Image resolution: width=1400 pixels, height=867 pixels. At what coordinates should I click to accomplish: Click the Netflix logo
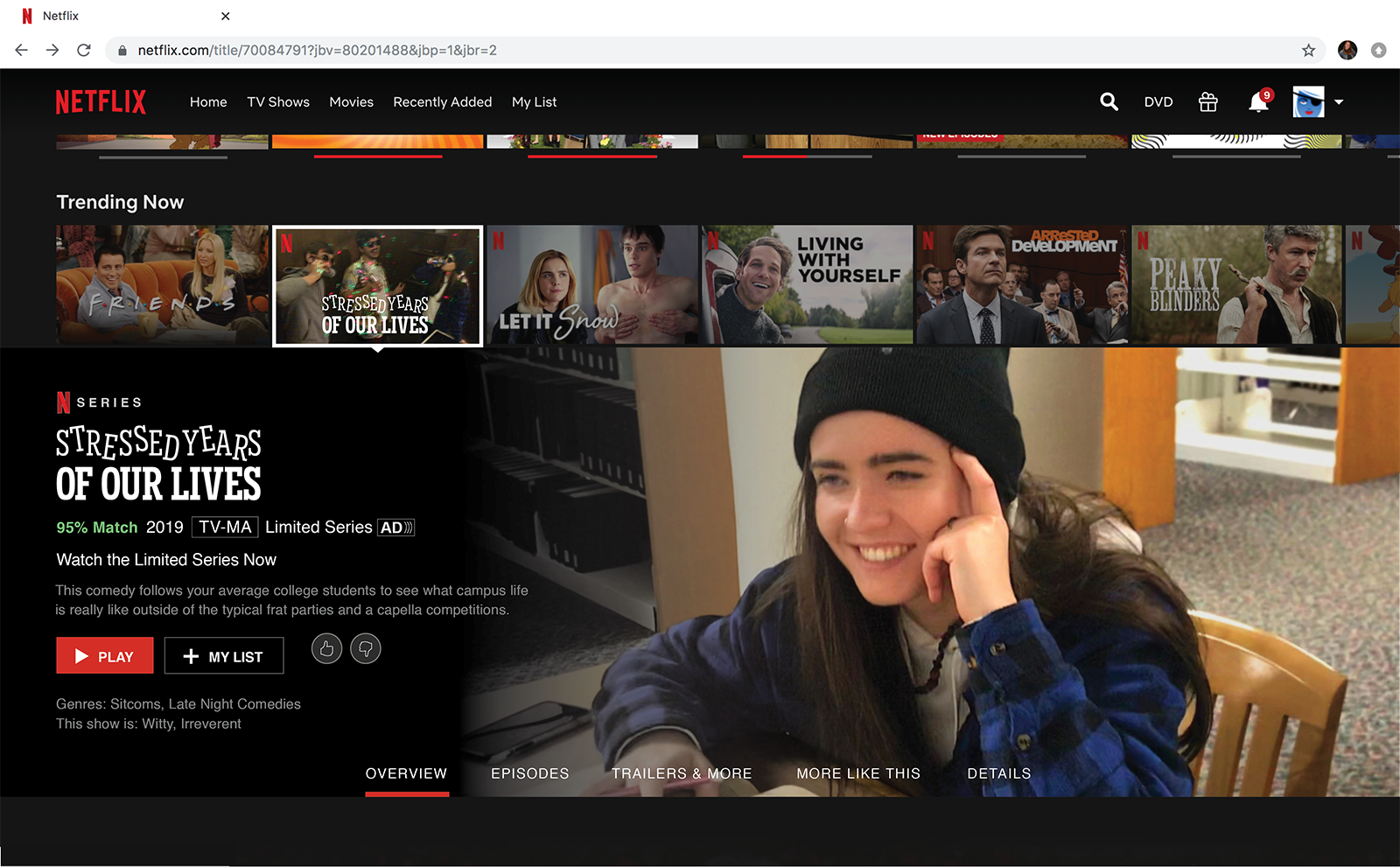click(101, 101)
